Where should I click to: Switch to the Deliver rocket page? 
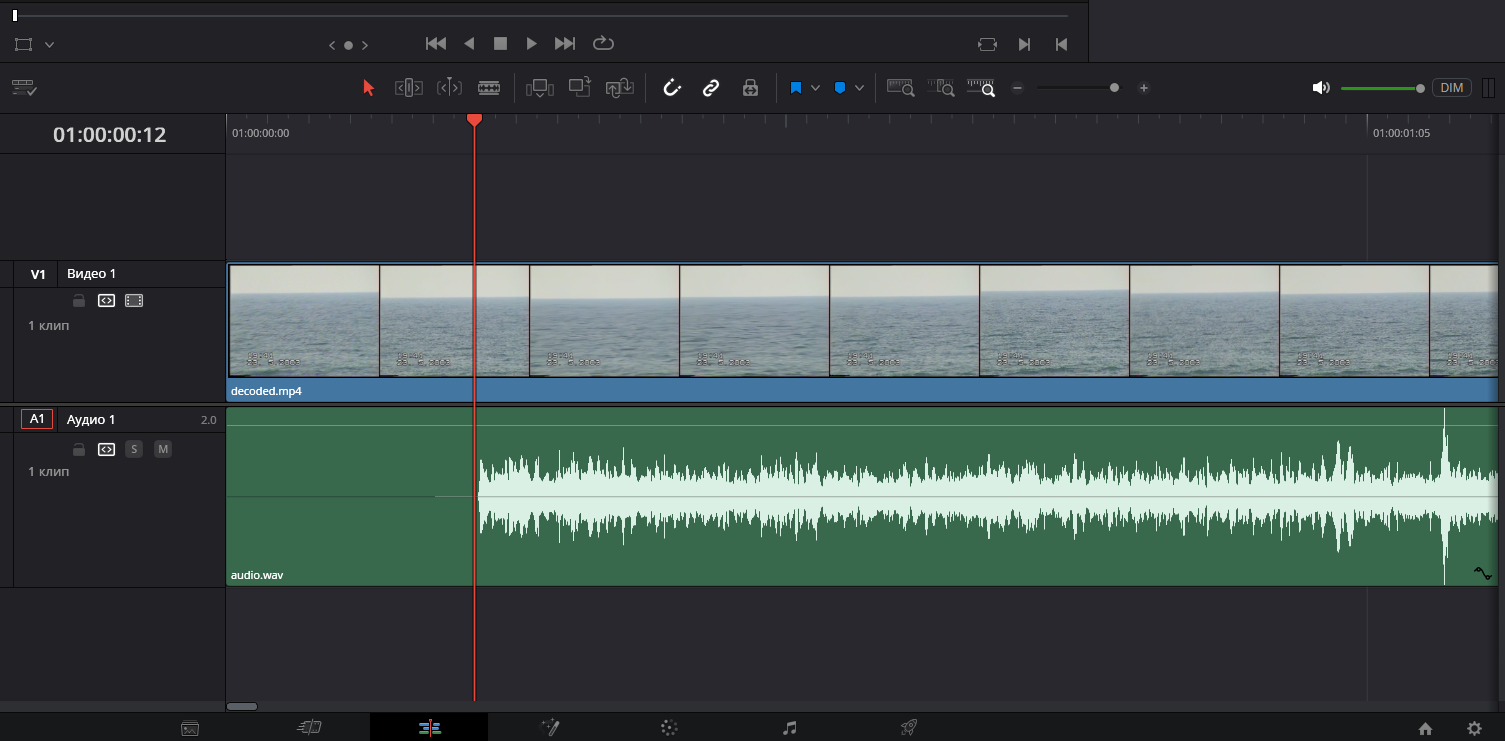pyautogui.click(x=908, y=728)
